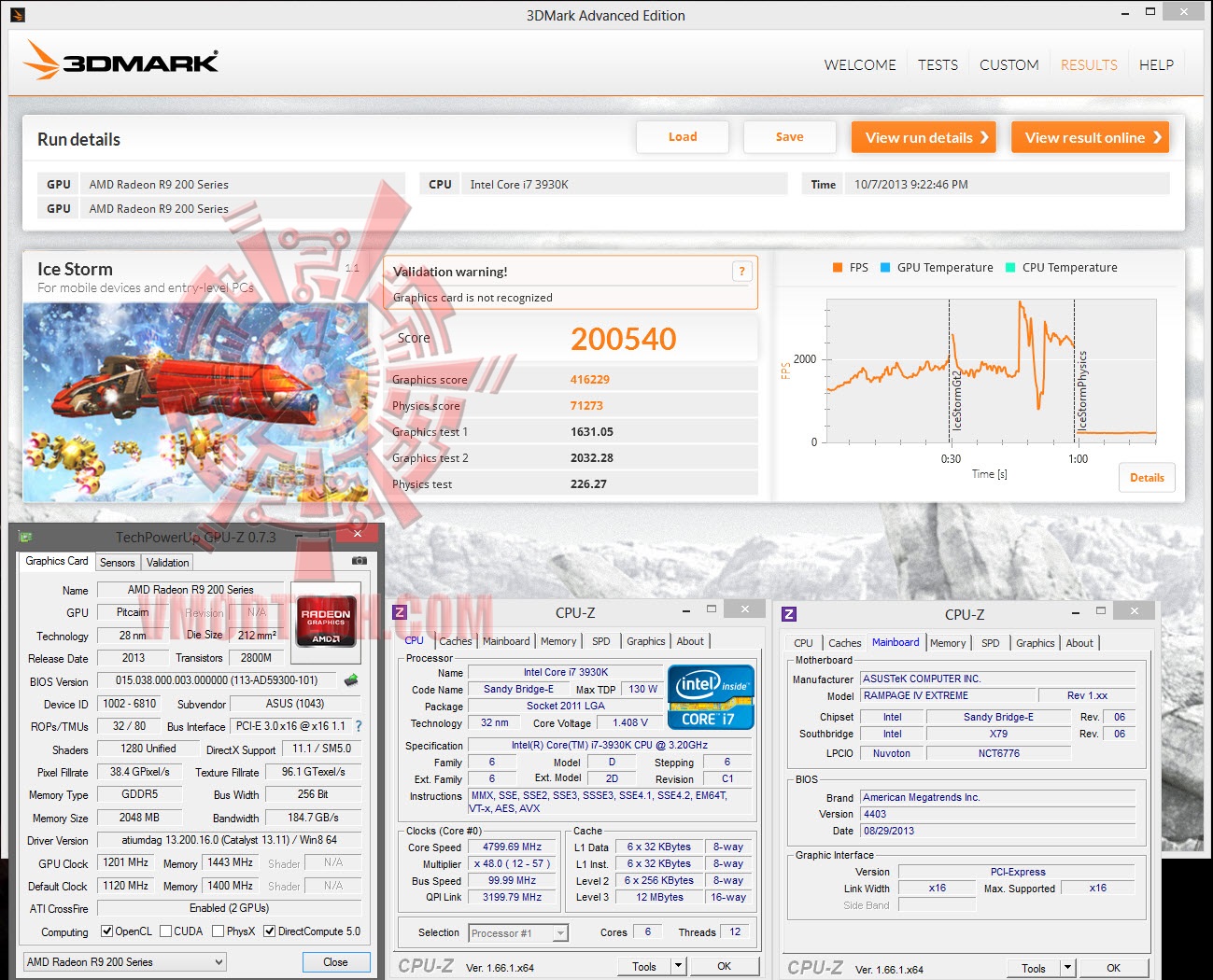Viewport: 1213px width, 980px height.
Task: Click the CPU-Z app icon in CPU window
Action: (x=400, y=612)
